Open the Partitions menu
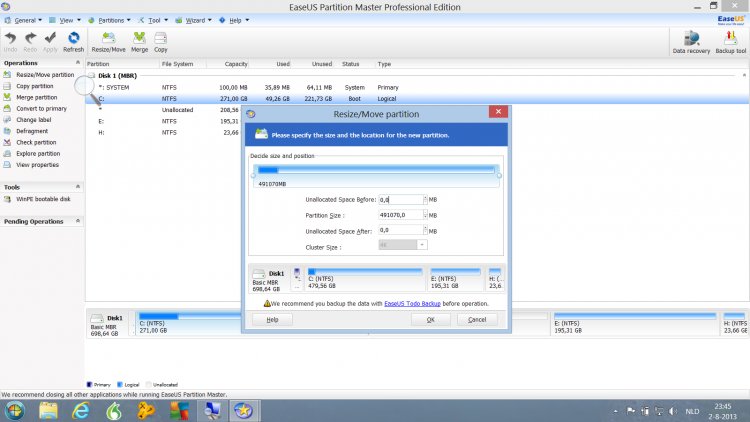Screen dimensions: 750x422 (110, 20)
